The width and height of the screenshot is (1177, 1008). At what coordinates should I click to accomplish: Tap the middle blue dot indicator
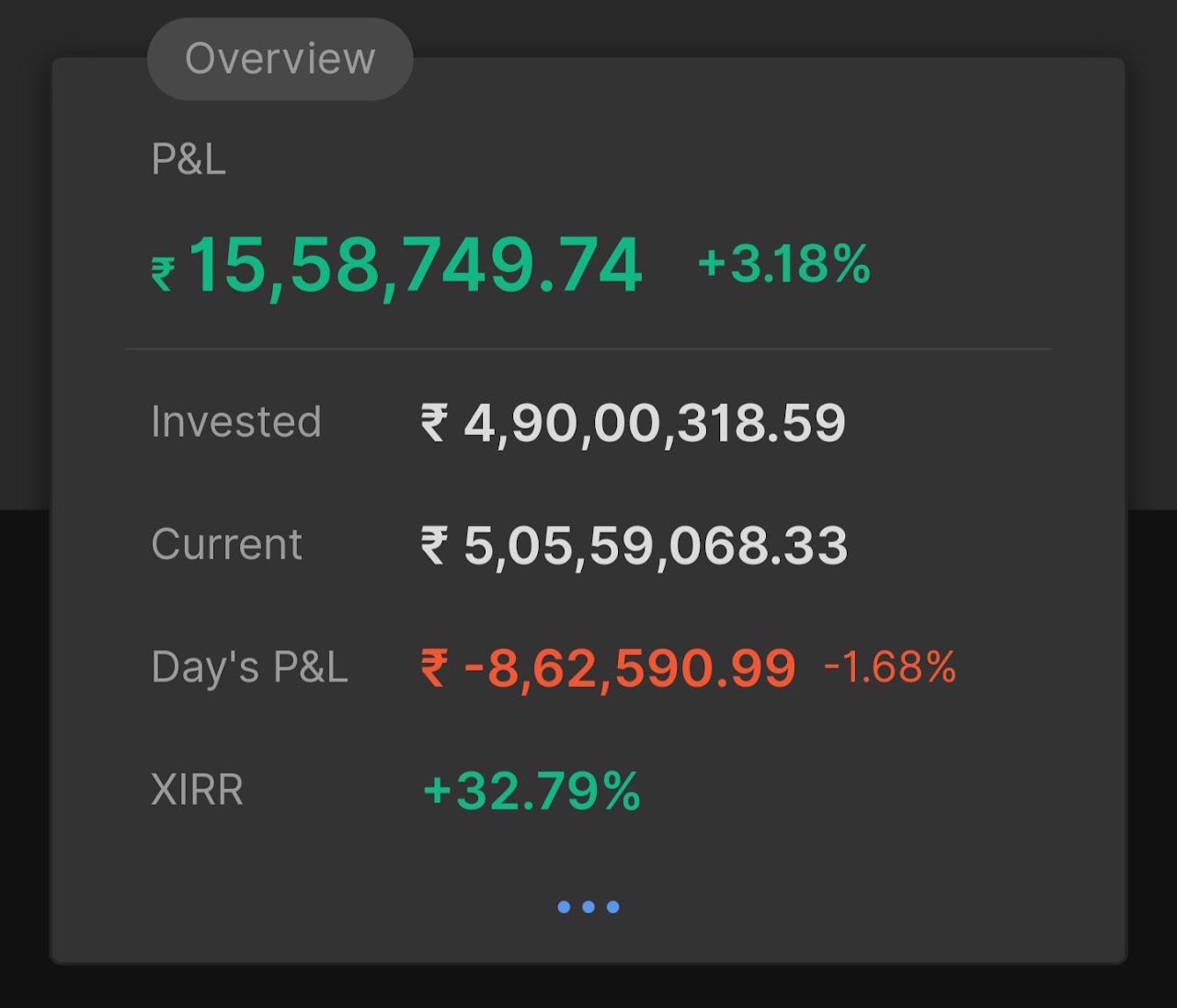point(588,907)
